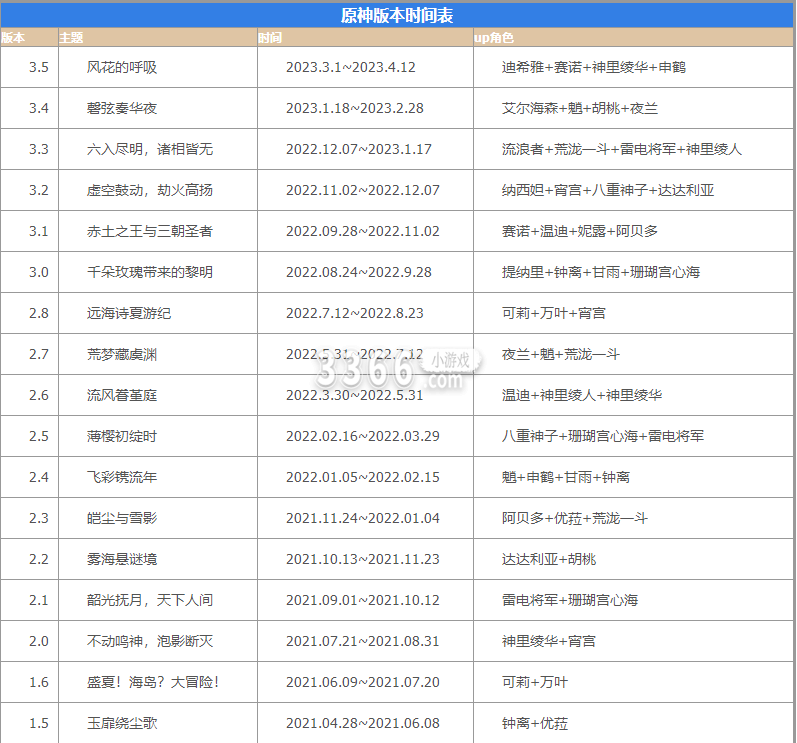This screenshot has height=743, width=797.
Task: Select theme 不动鸣神,泡影断灭
Action: (150, 641)
